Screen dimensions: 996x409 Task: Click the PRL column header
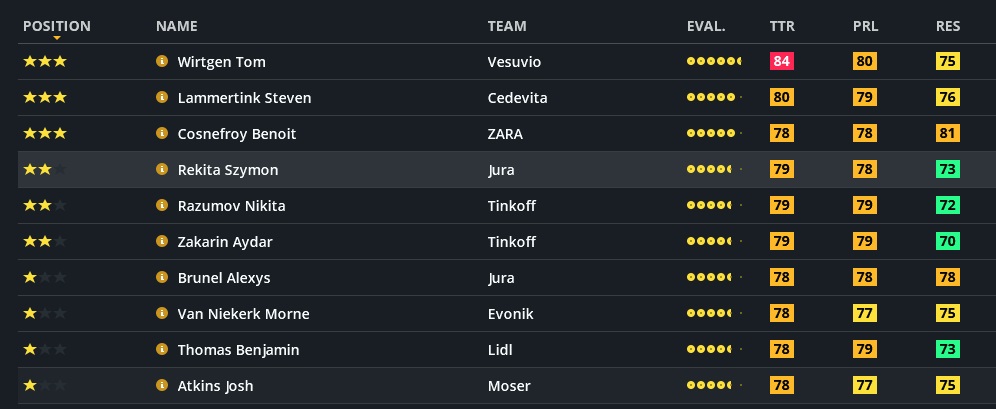[865, 26]
